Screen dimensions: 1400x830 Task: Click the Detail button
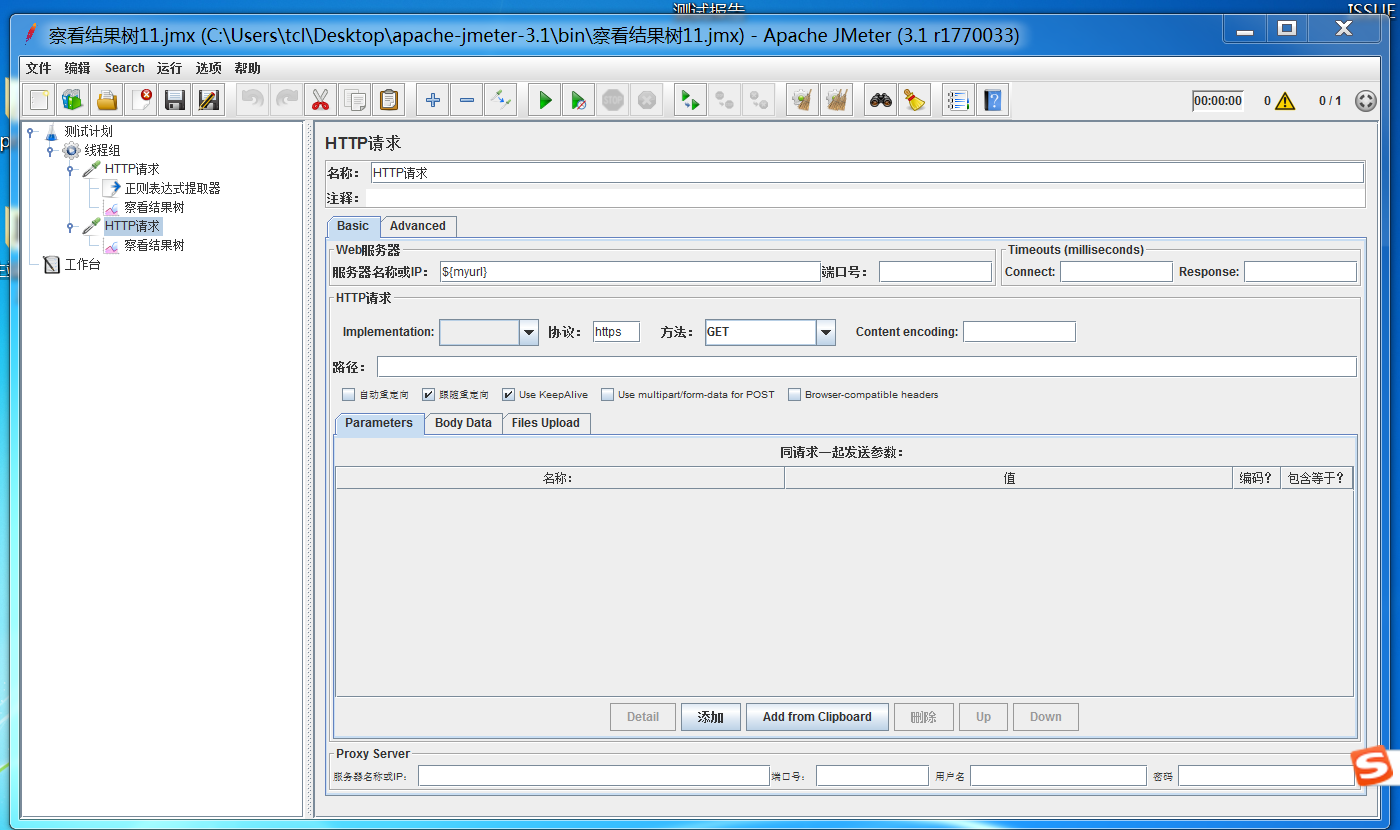643,717
